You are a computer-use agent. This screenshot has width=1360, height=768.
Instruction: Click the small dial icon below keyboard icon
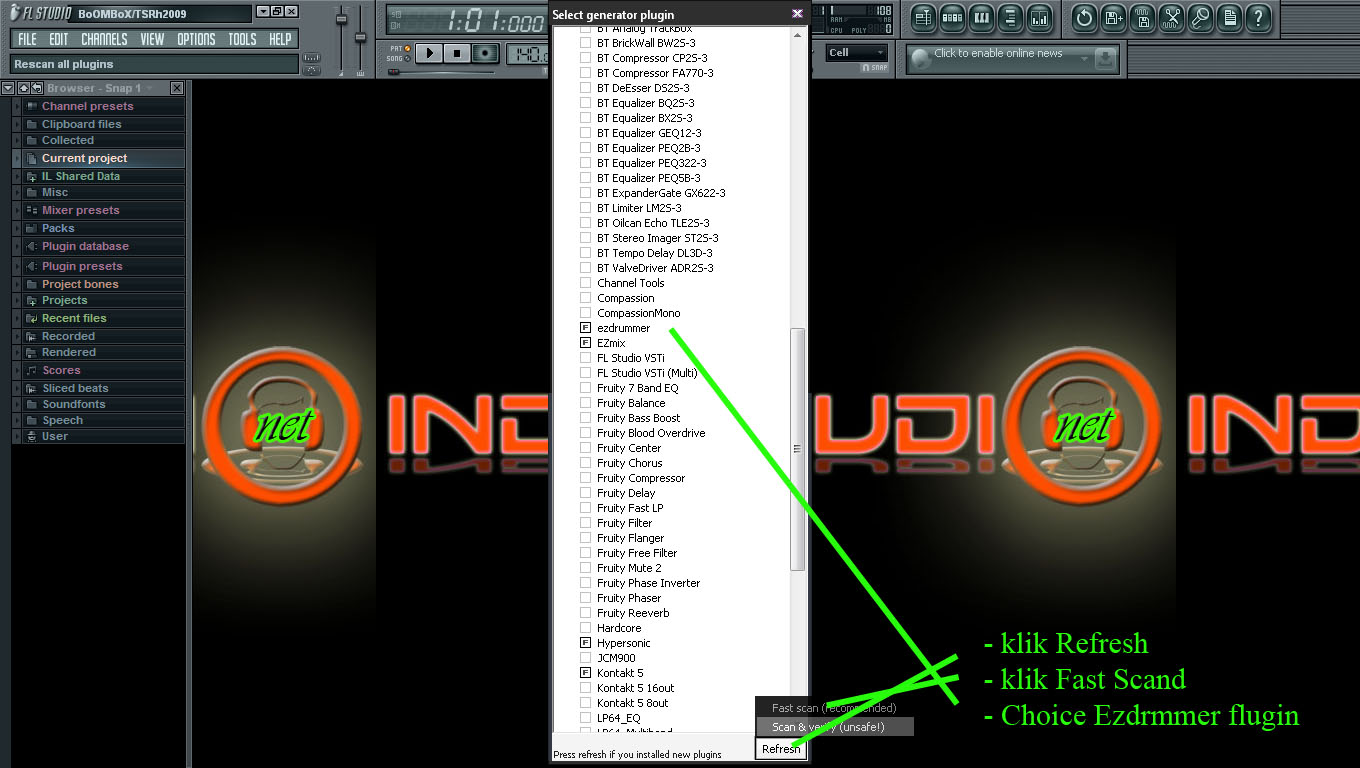(x=312, y=70)
